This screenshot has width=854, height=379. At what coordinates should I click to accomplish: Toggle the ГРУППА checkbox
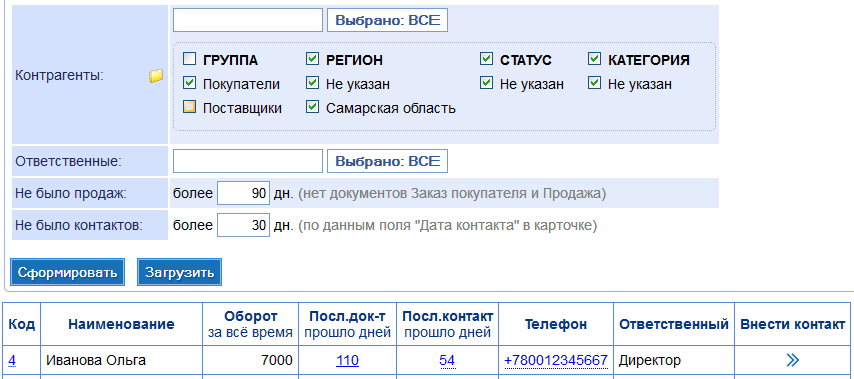coord(189,59)
